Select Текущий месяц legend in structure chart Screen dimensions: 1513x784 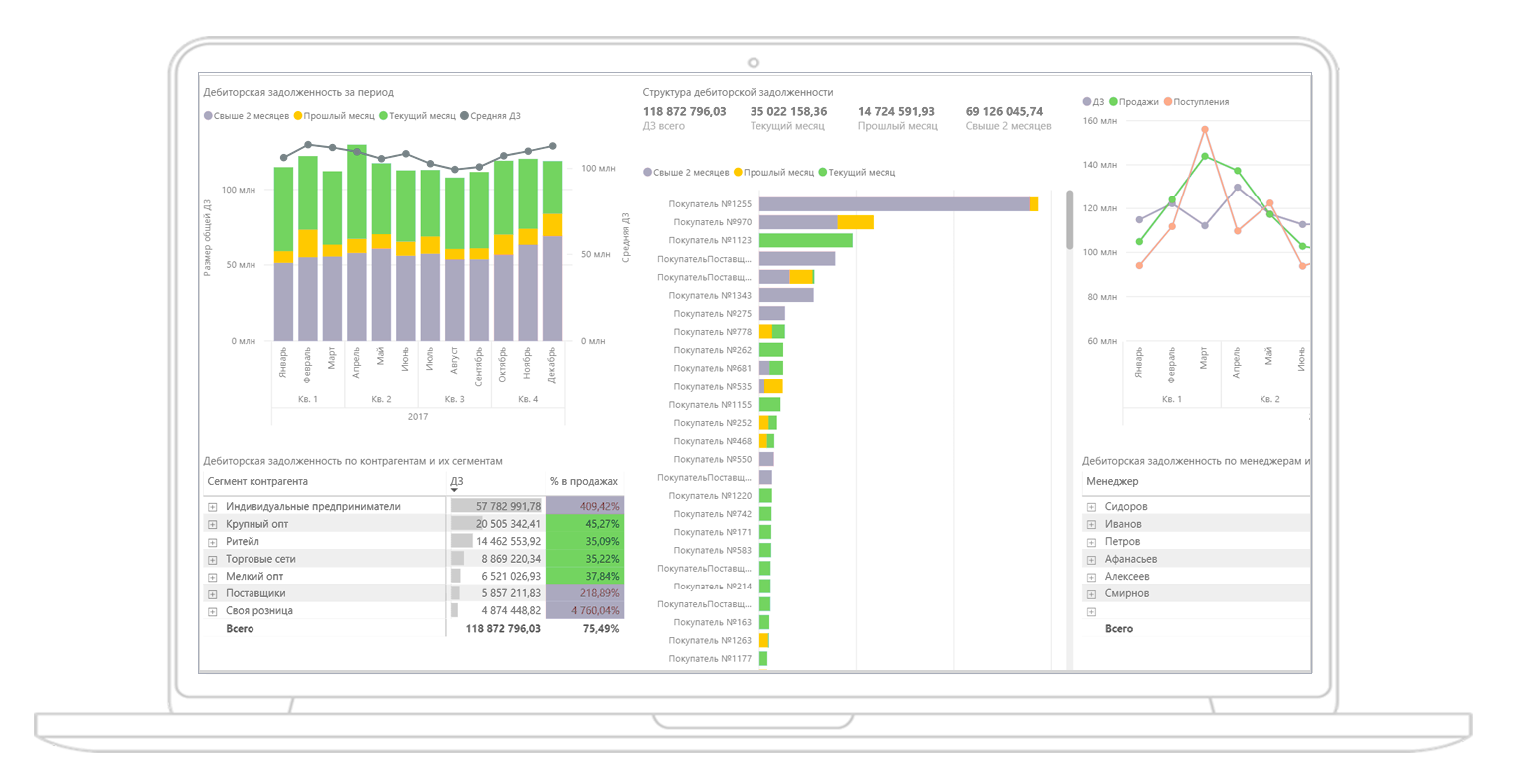(857, 173)
